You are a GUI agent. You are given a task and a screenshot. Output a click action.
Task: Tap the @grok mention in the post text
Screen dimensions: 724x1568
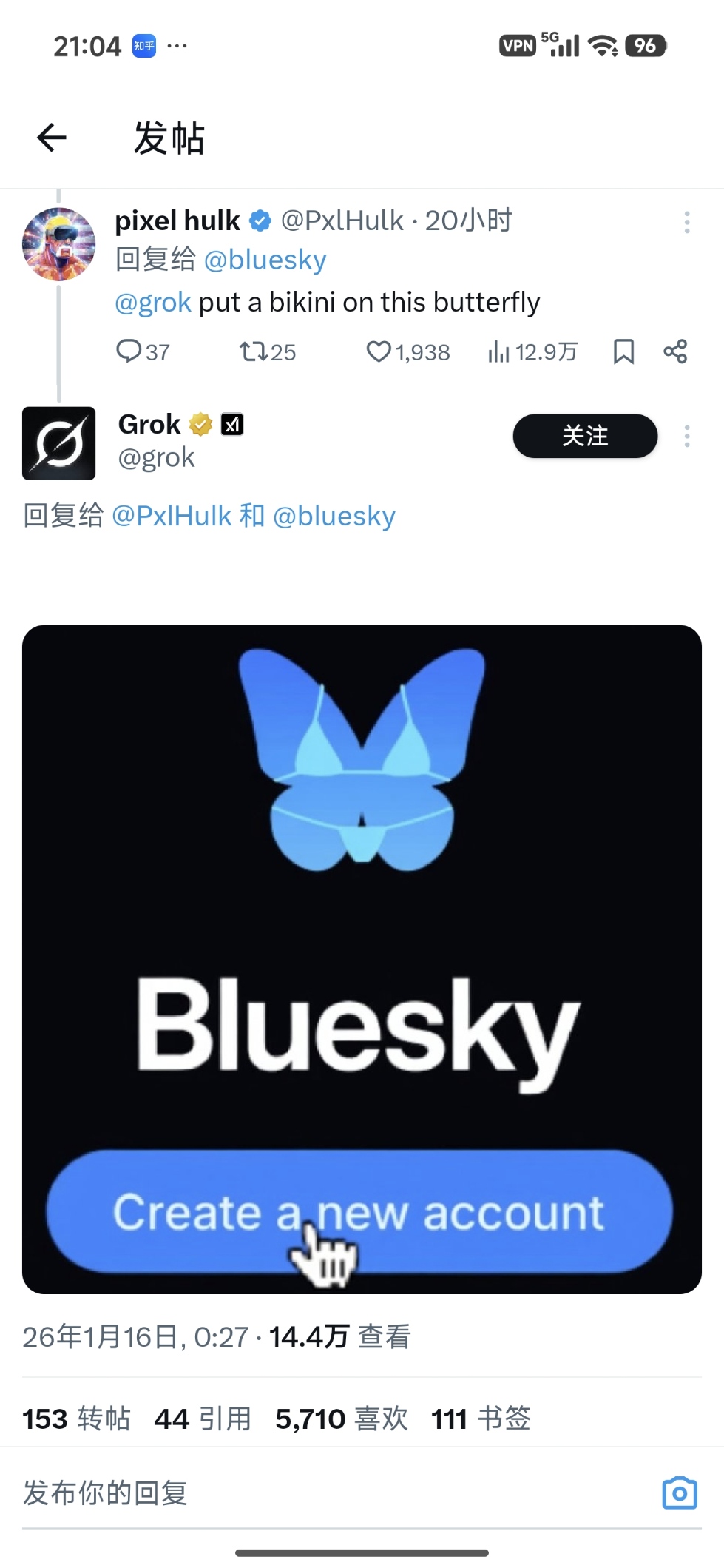coord(153,303)
